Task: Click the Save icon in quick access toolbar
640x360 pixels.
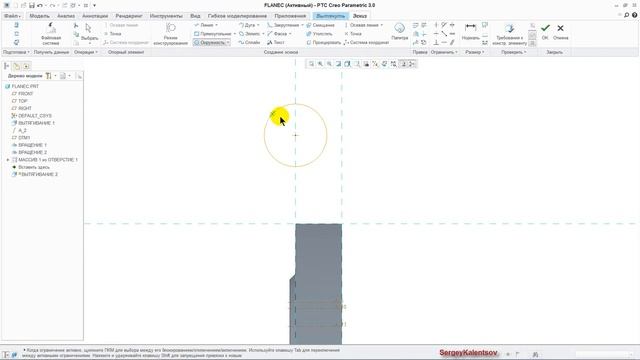Action: (x=32, y=5)
